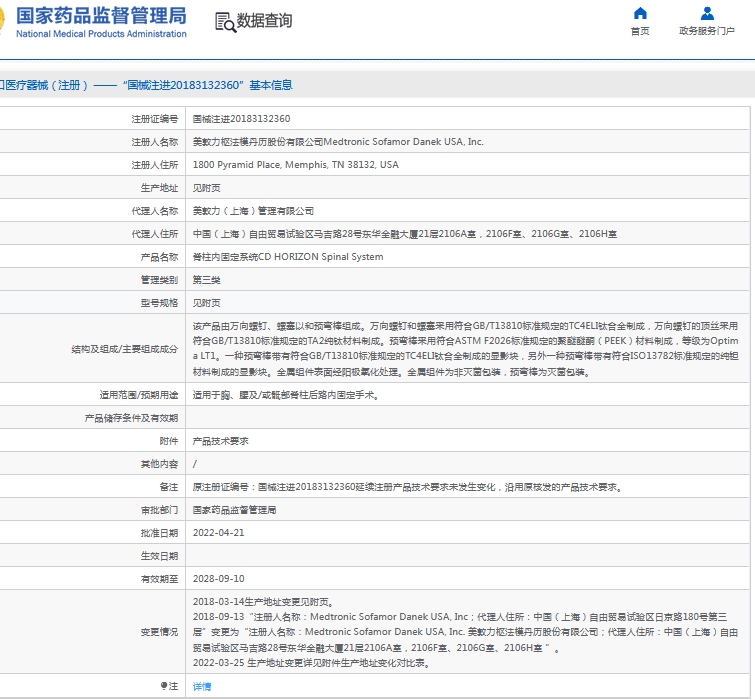Click the 批准日期 label
755x700 pixels.
(x=159, y=532)
